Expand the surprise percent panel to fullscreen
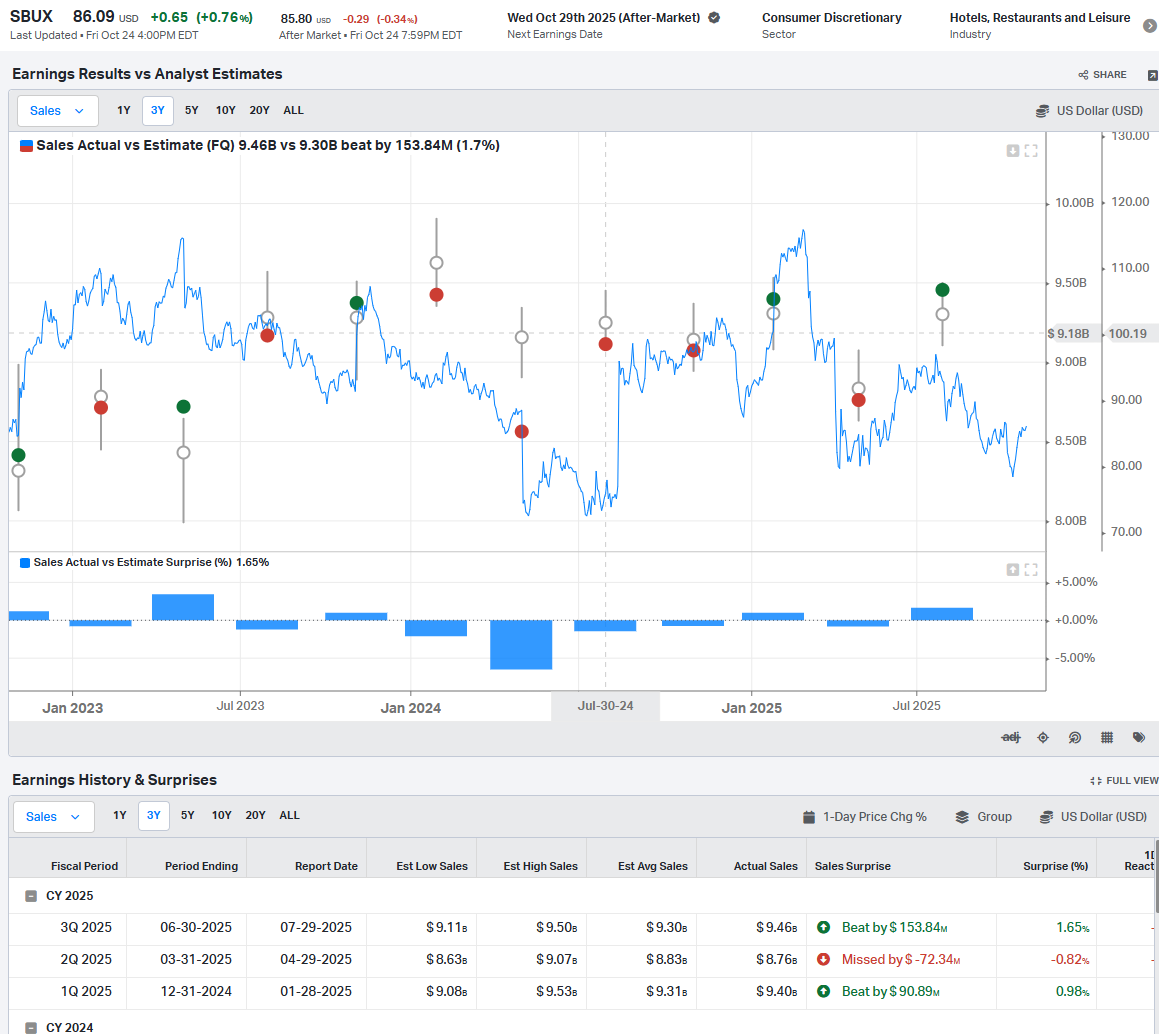1159x1034 pixels. pos(1031,569)
